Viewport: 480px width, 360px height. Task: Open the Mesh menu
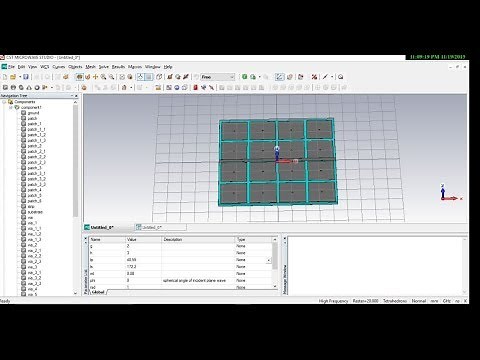90,67
